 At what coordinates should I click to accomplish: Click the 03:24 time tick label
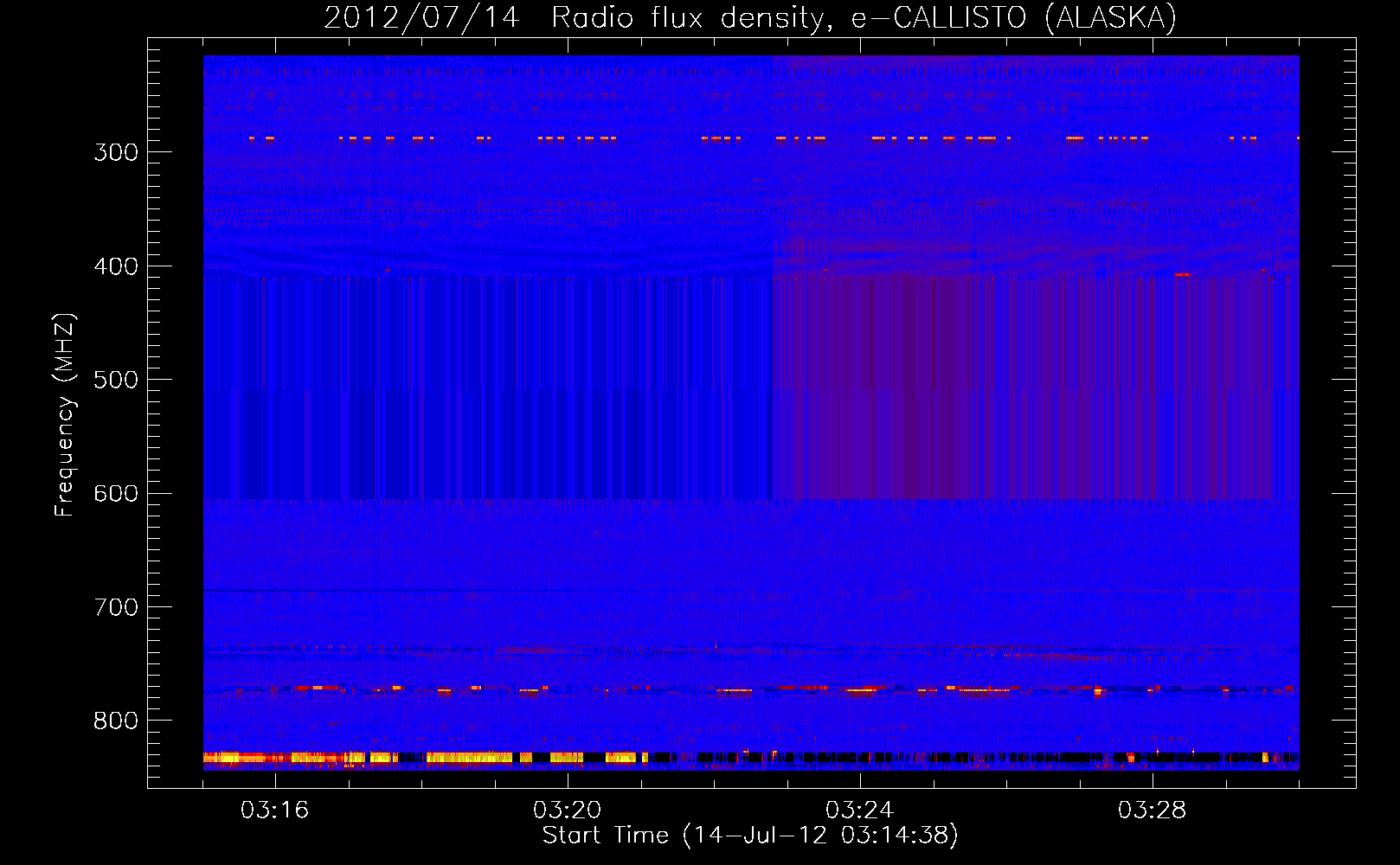[x=860, y=811]
